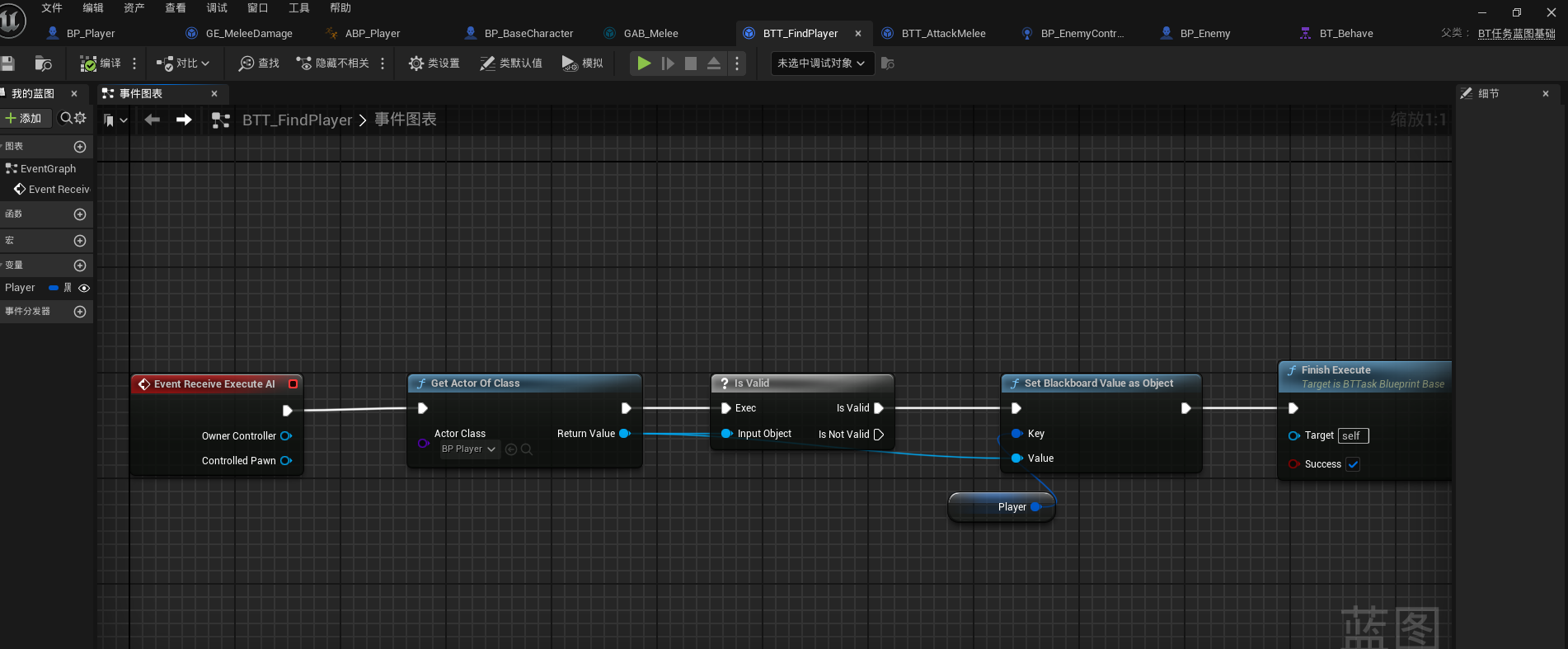Viewport: 1568px width, 649px height.
Task: Add new macro in 宏 section
Action: pos(80,241)
